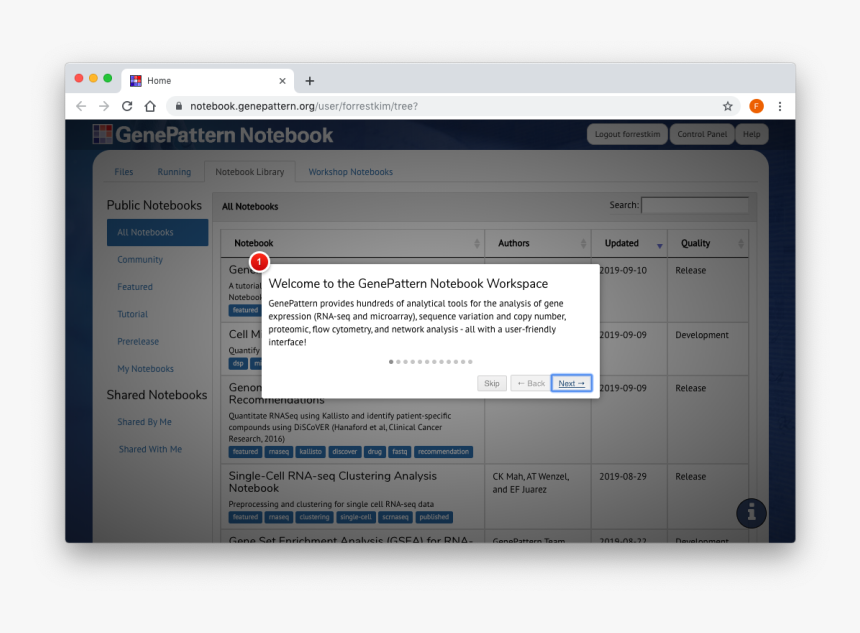This screenshot has height=633, width=860.
Task: Open Single-Cell RNA-seq Clustering Analysis Notebook
Action: click(x=332, y=482)
